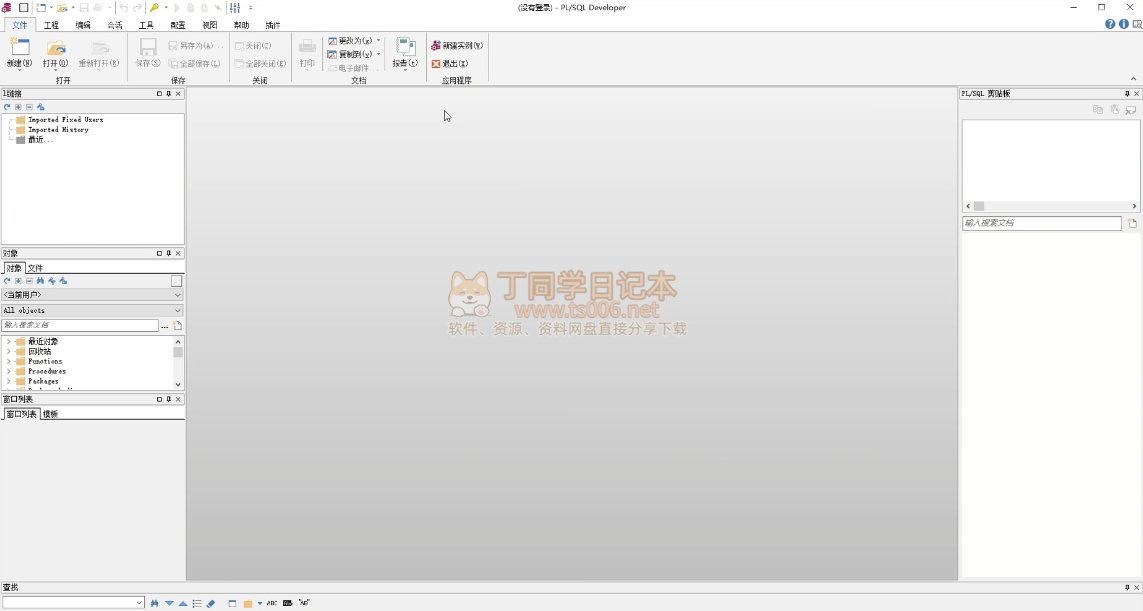Image resolution: width=1143 pixels, height=611 pixels.
Task: Open the Help (帮助) ribbon tab
Action: 241,25
